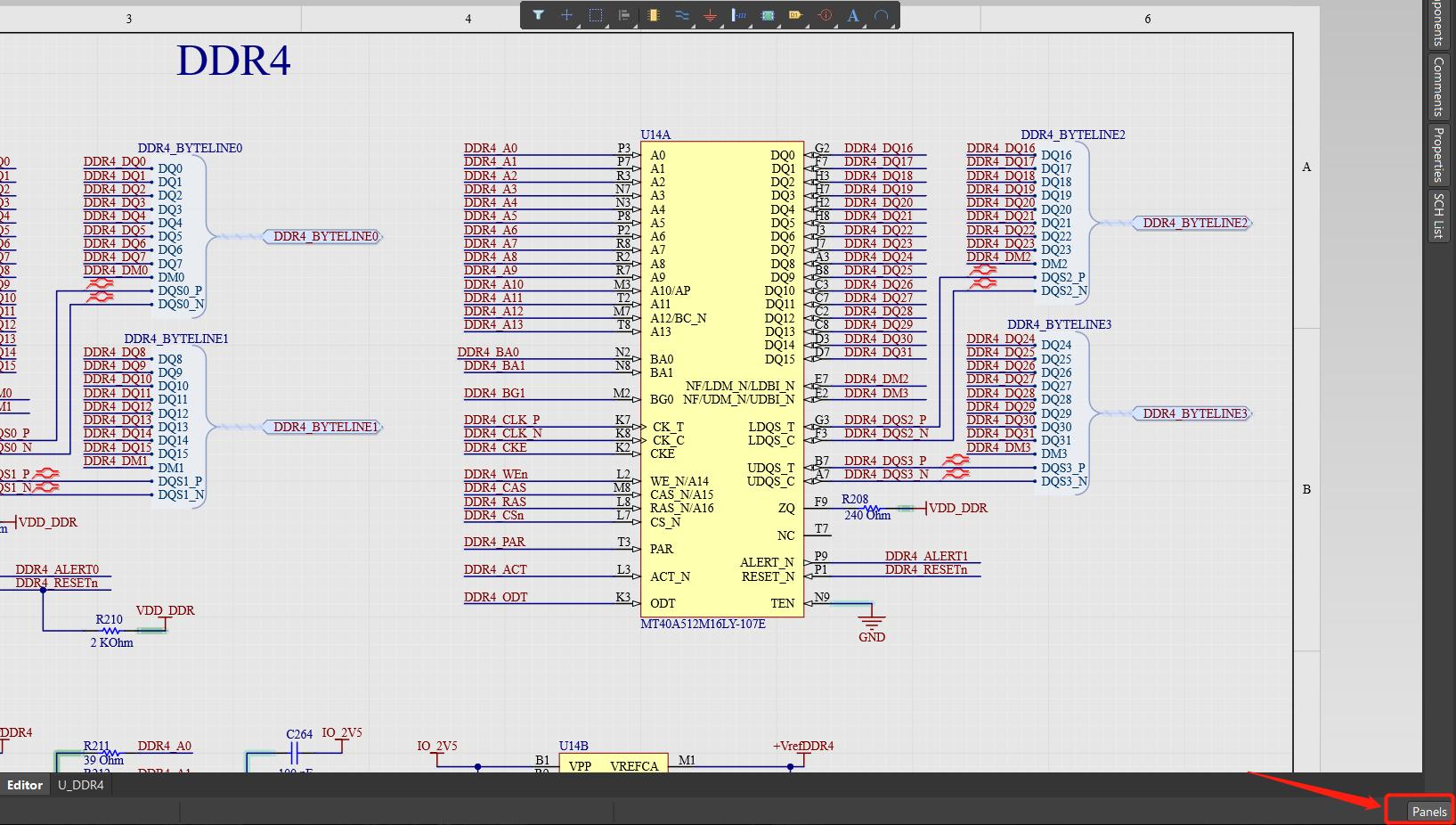Click the GND power port icon
Screen dimensions: 1456x825
click(710, 15)
